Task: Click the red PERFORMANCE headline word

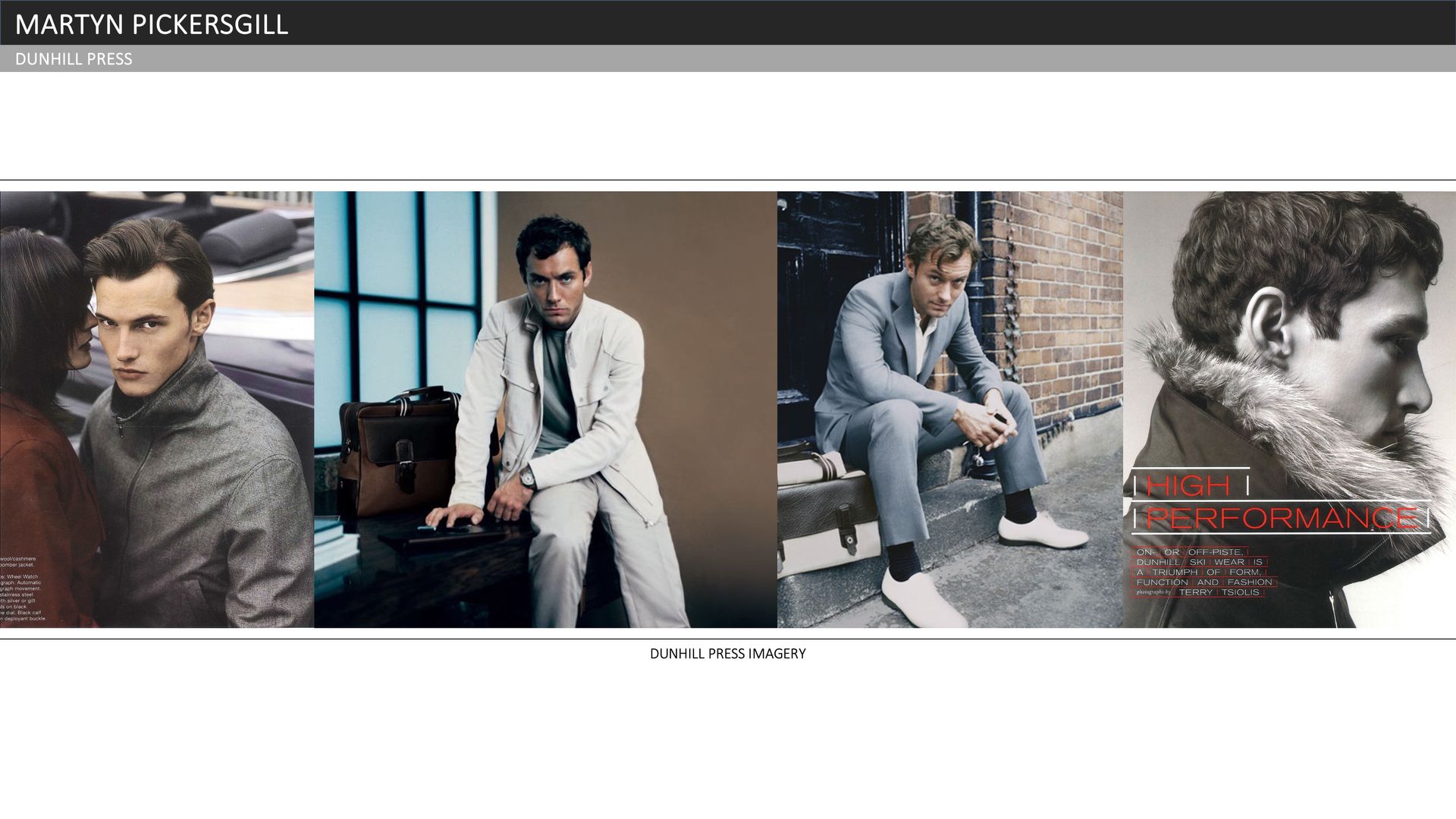Action: [1281, 519]
